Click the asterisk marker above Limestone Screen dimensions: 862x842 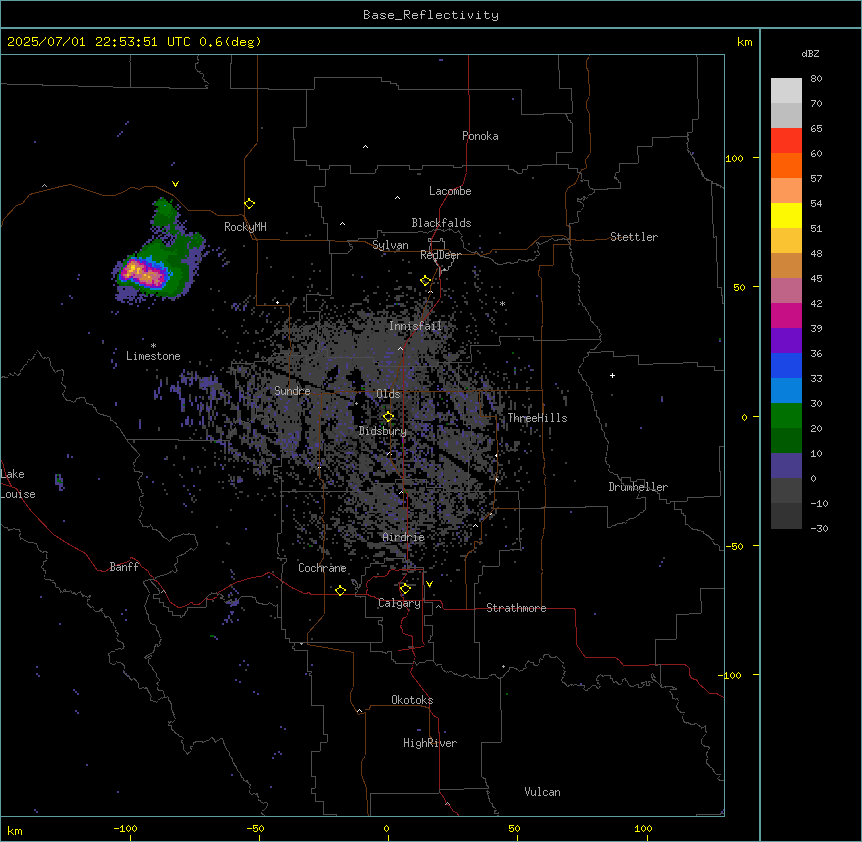153,346
